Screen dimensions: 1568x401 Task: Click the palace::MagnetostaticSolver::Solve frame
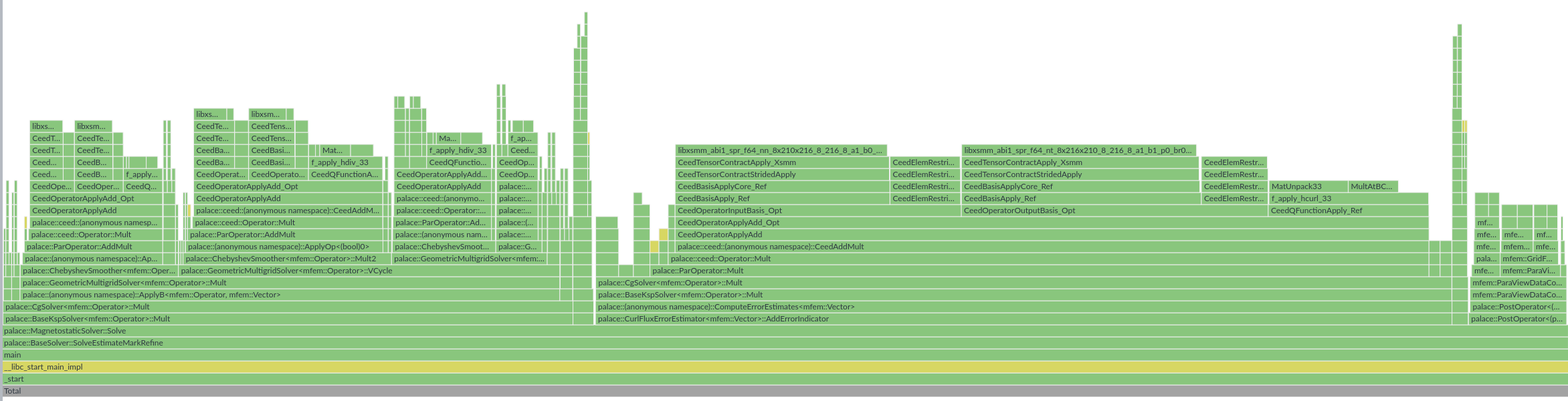[x=784, y=331]
